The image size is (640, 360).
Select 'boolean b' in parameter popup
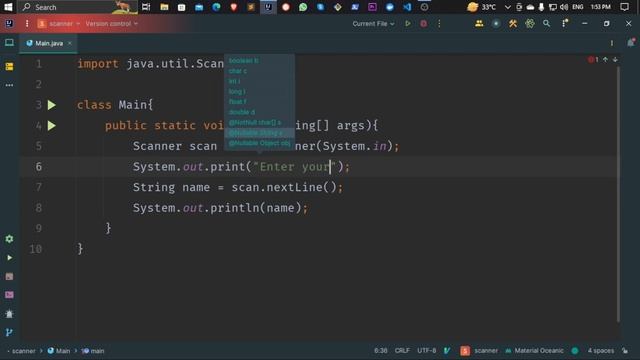point(243,60)
